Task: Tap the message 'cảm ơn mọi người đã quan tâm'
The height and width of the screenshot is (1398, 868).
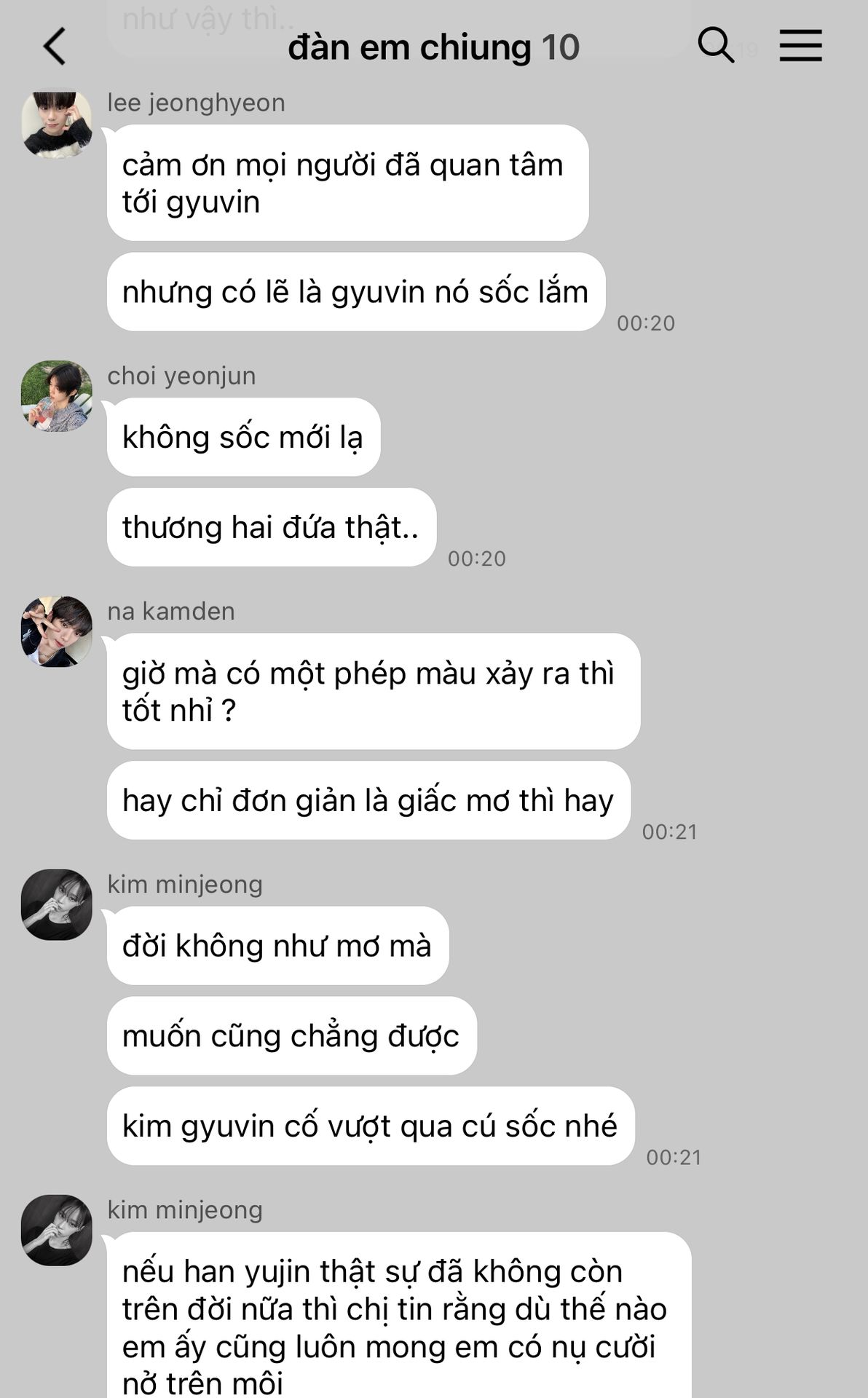Action: click(347, 183)
